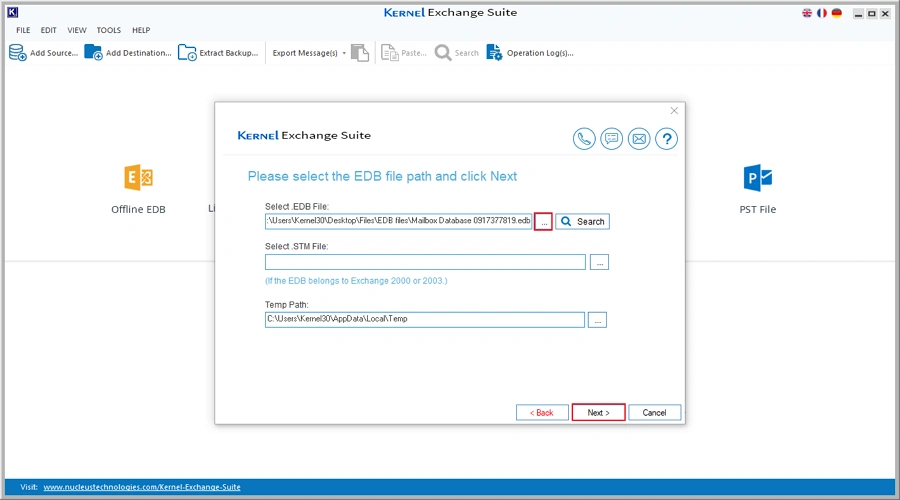Click the phone support icon in dialog
Screen dimensions: 900x500
pyautogui.click(x=584, y=139)
